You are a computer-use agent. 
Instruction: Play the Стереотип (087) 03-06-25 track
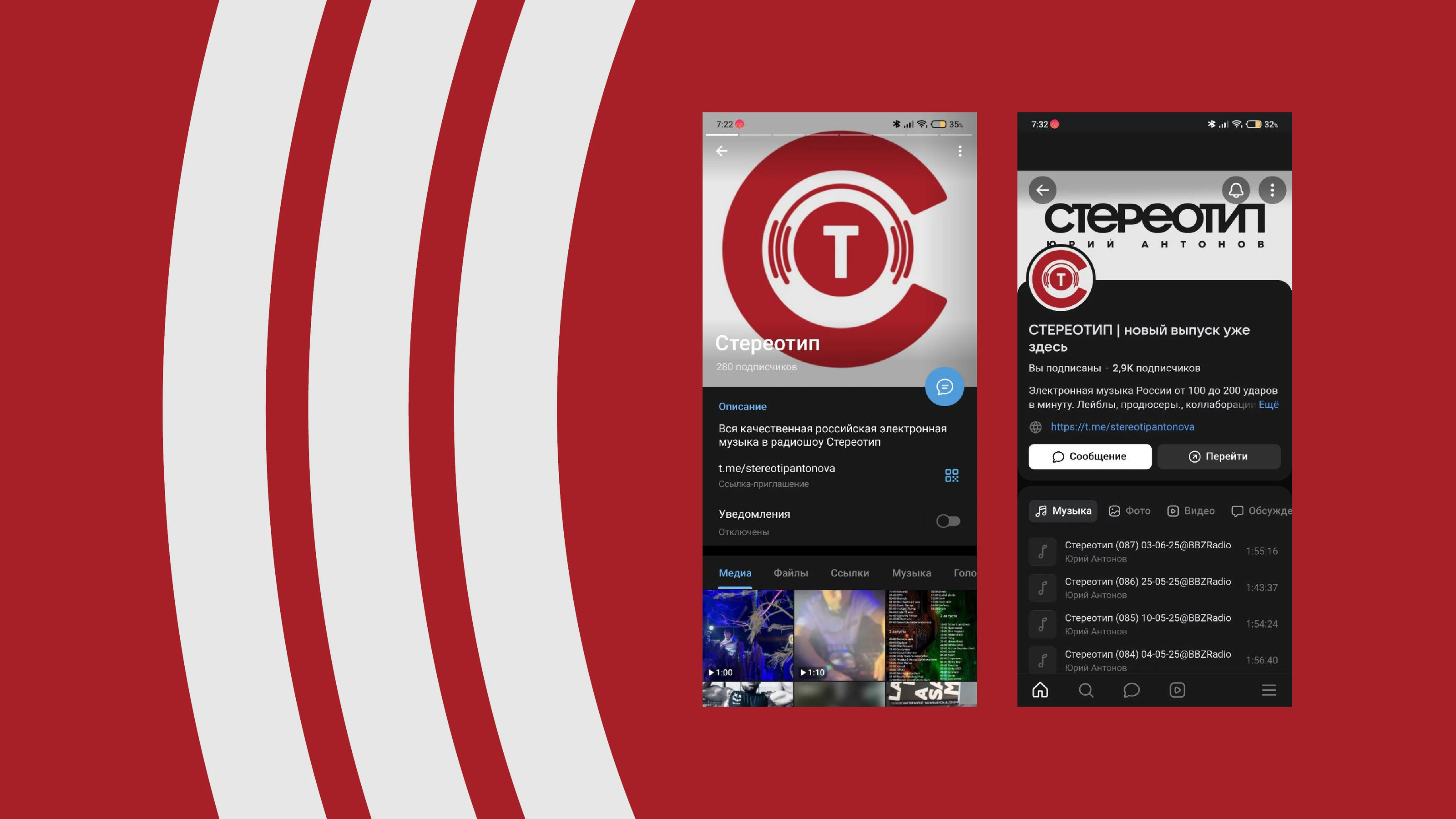1148,551
